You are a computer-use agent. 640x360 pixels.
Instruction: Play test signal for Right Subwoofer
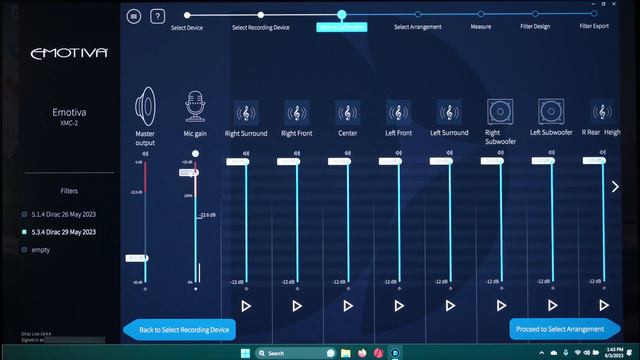(x=501, y=305)
